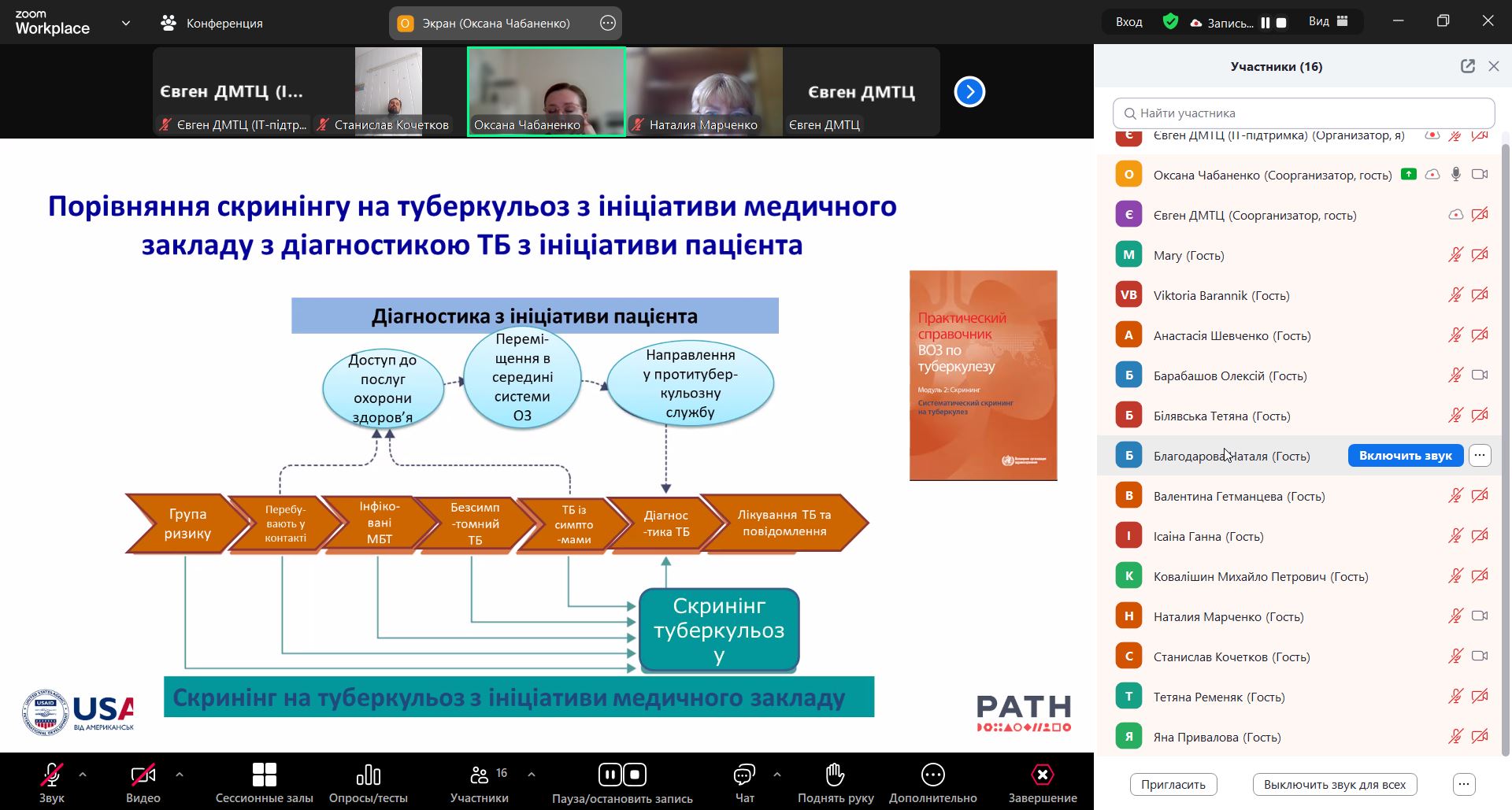Image resolution: width=1512 pixels, height=810 pixels.
Task: Click Выключить звук для всех button
Action: click(1334, 784)
